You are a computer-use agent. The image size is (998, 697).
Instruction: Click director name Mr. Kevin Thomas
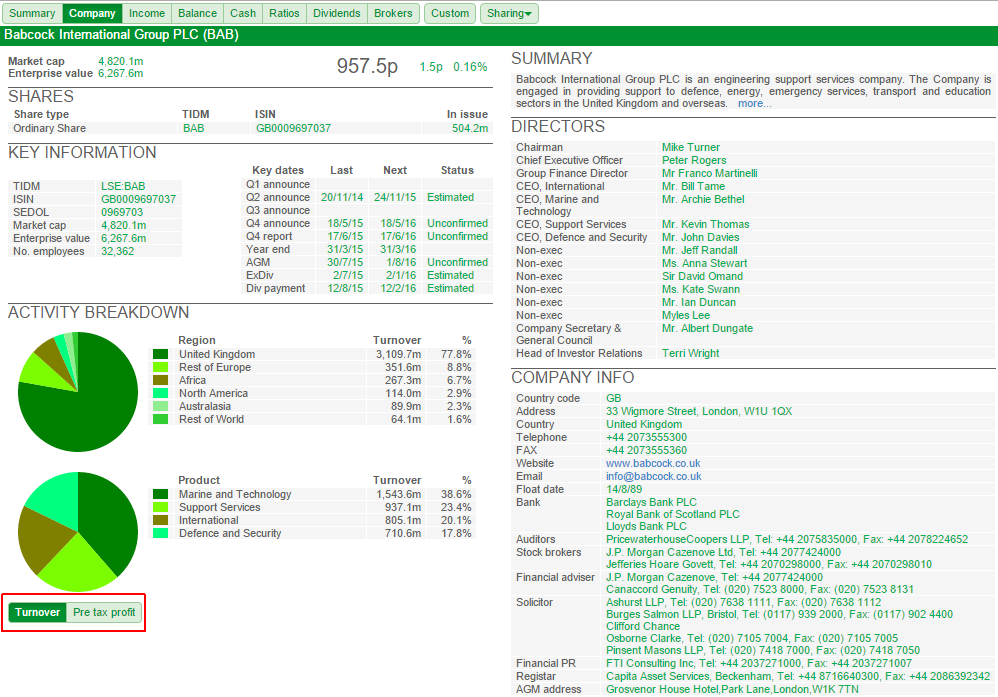705,225
